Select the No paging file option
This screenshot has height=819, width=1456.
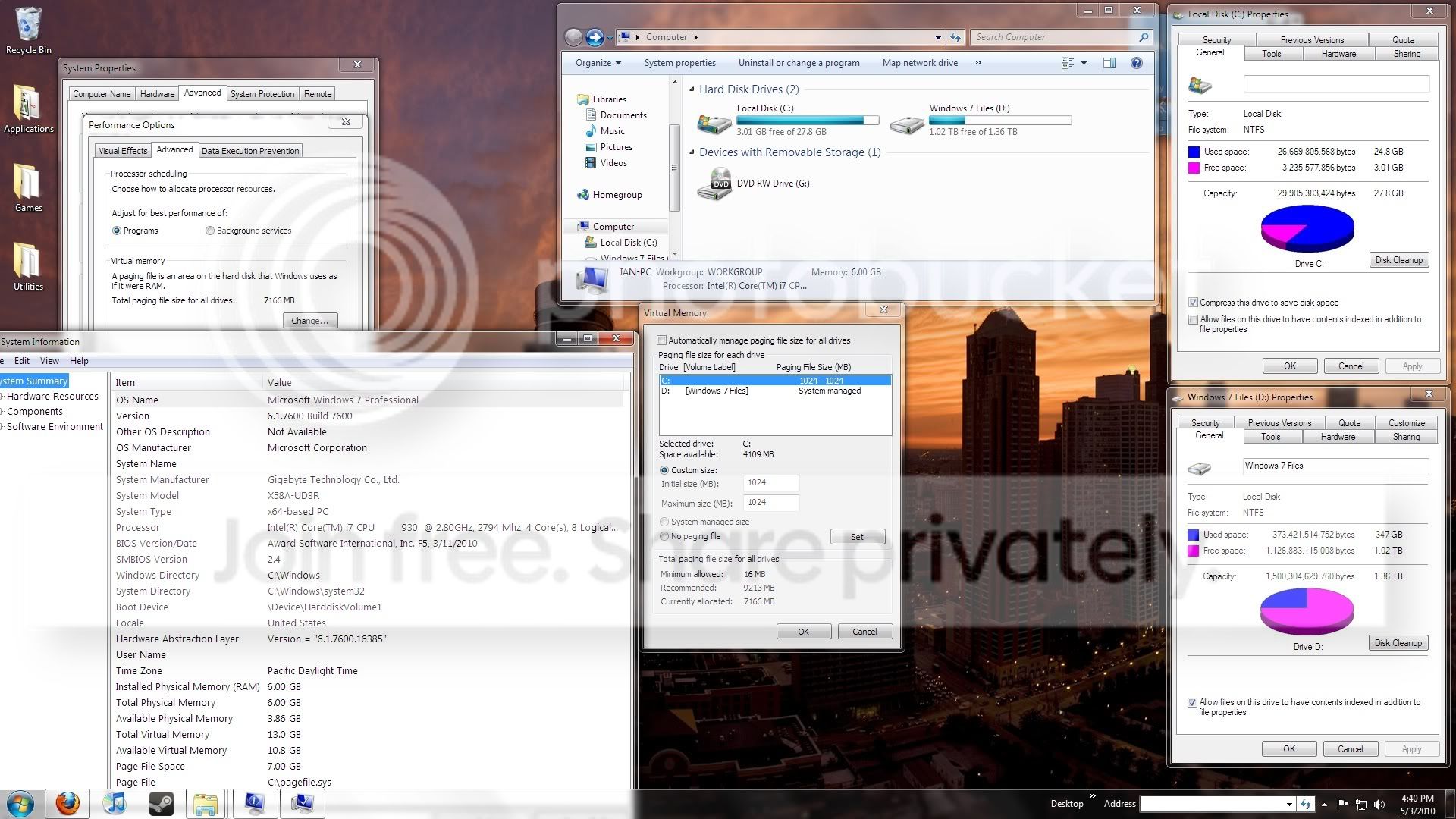click(664, 536)
